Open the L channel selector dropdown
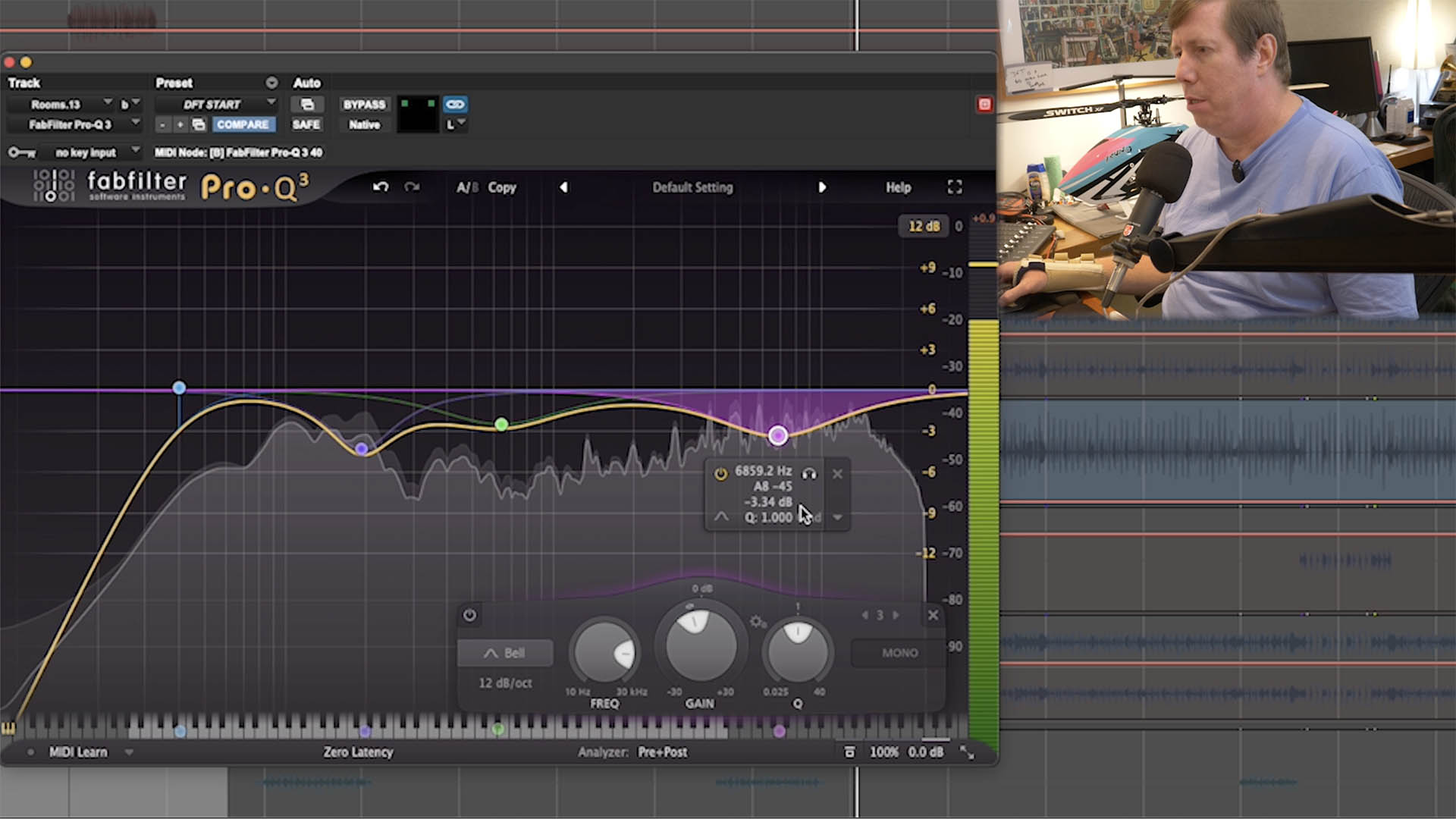The image size is (1456, 819). pyautogui.click(x=455, y=124)
